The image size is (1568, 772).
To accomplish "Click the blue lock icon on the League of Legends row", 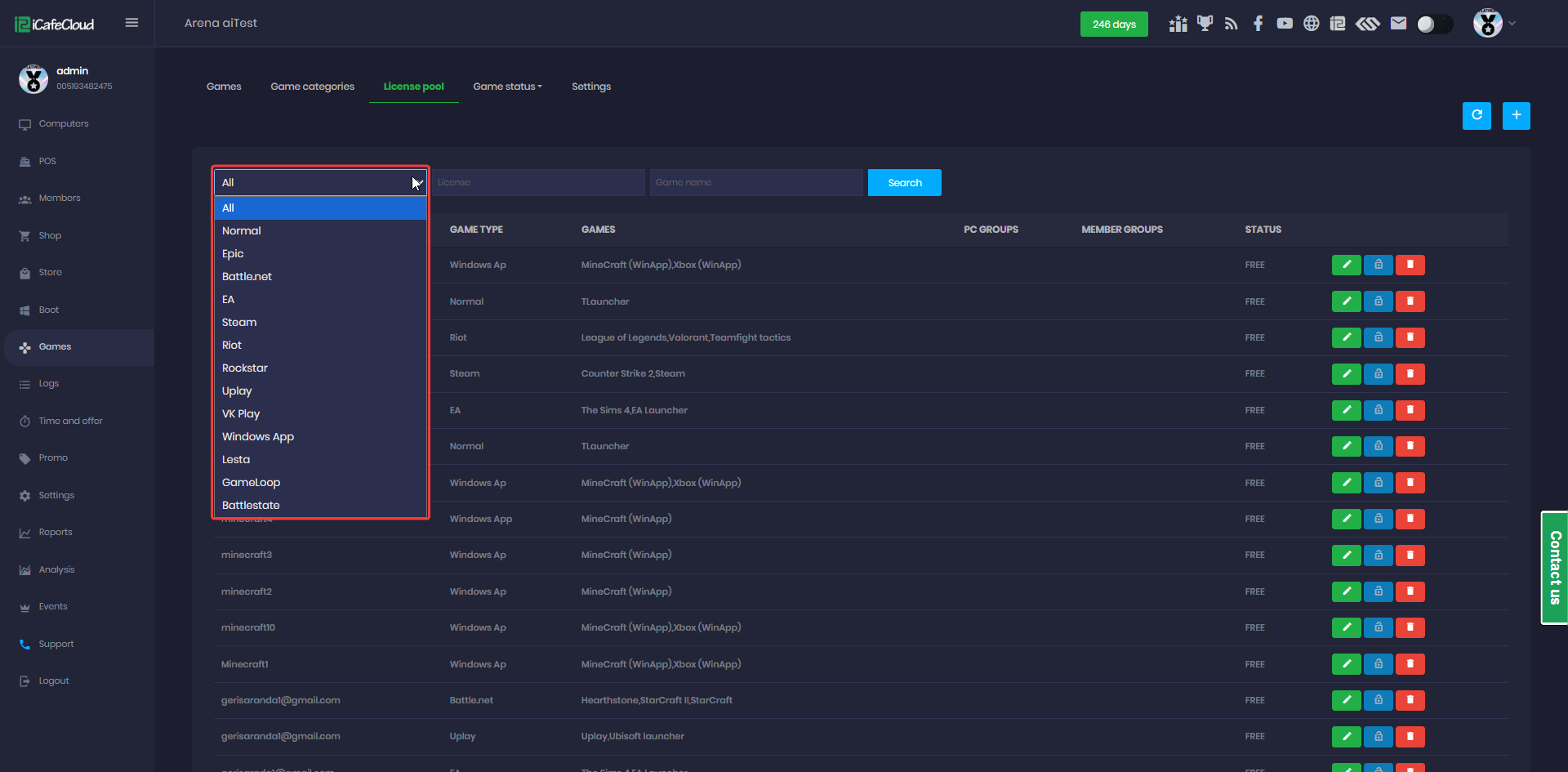I will click(x=1378, y=337).
